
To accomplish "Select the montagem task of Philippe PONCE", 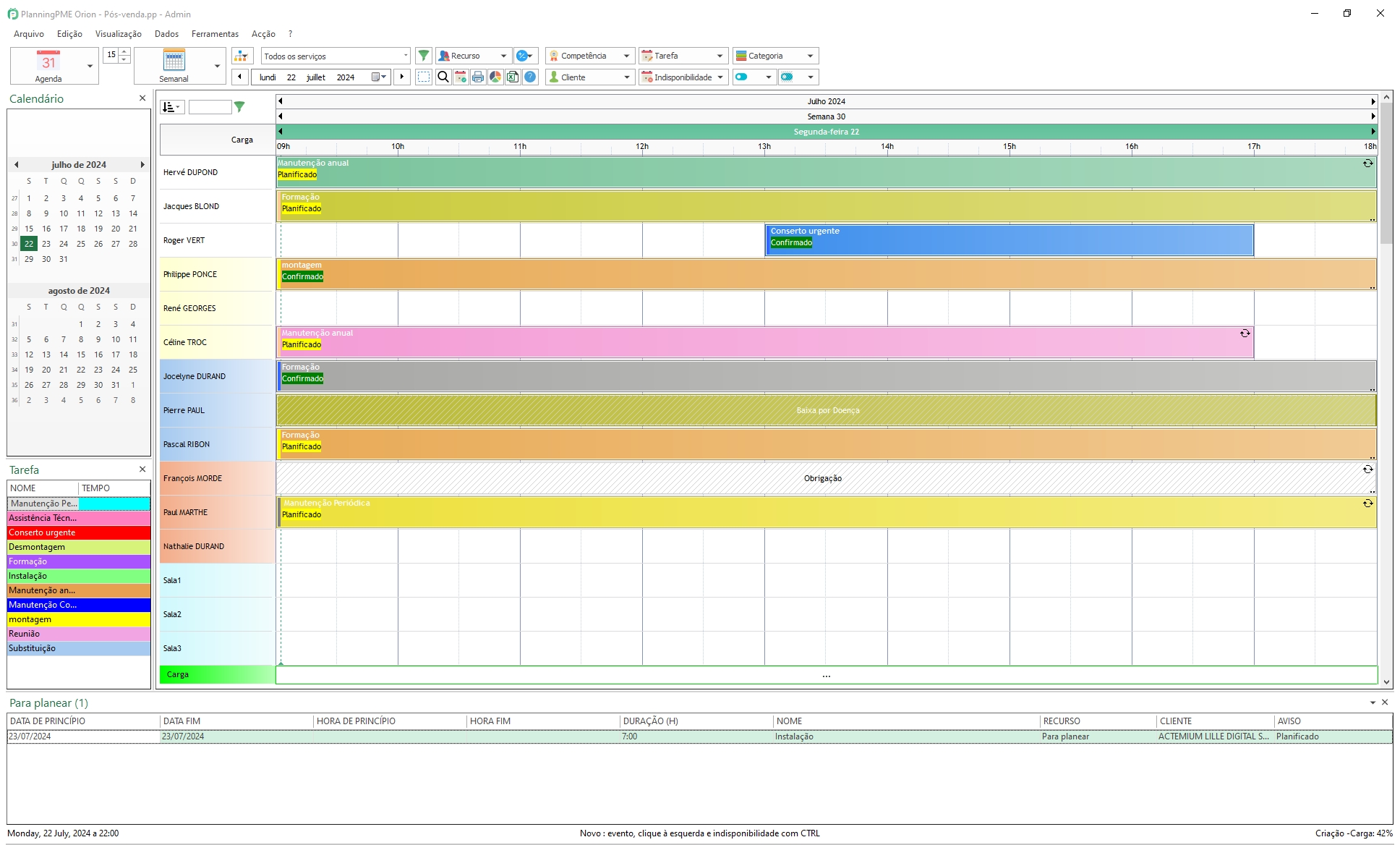I will pos(827,274).
